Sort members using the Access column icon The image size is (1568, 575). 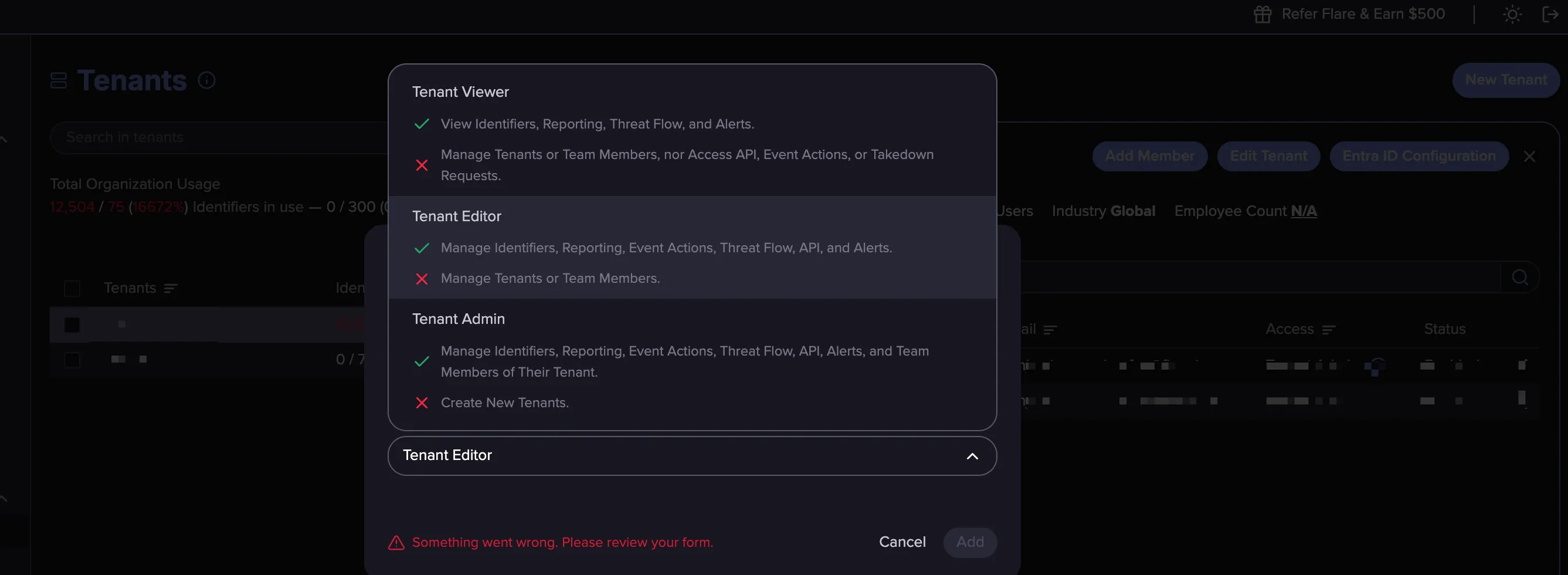(1329, 330)
